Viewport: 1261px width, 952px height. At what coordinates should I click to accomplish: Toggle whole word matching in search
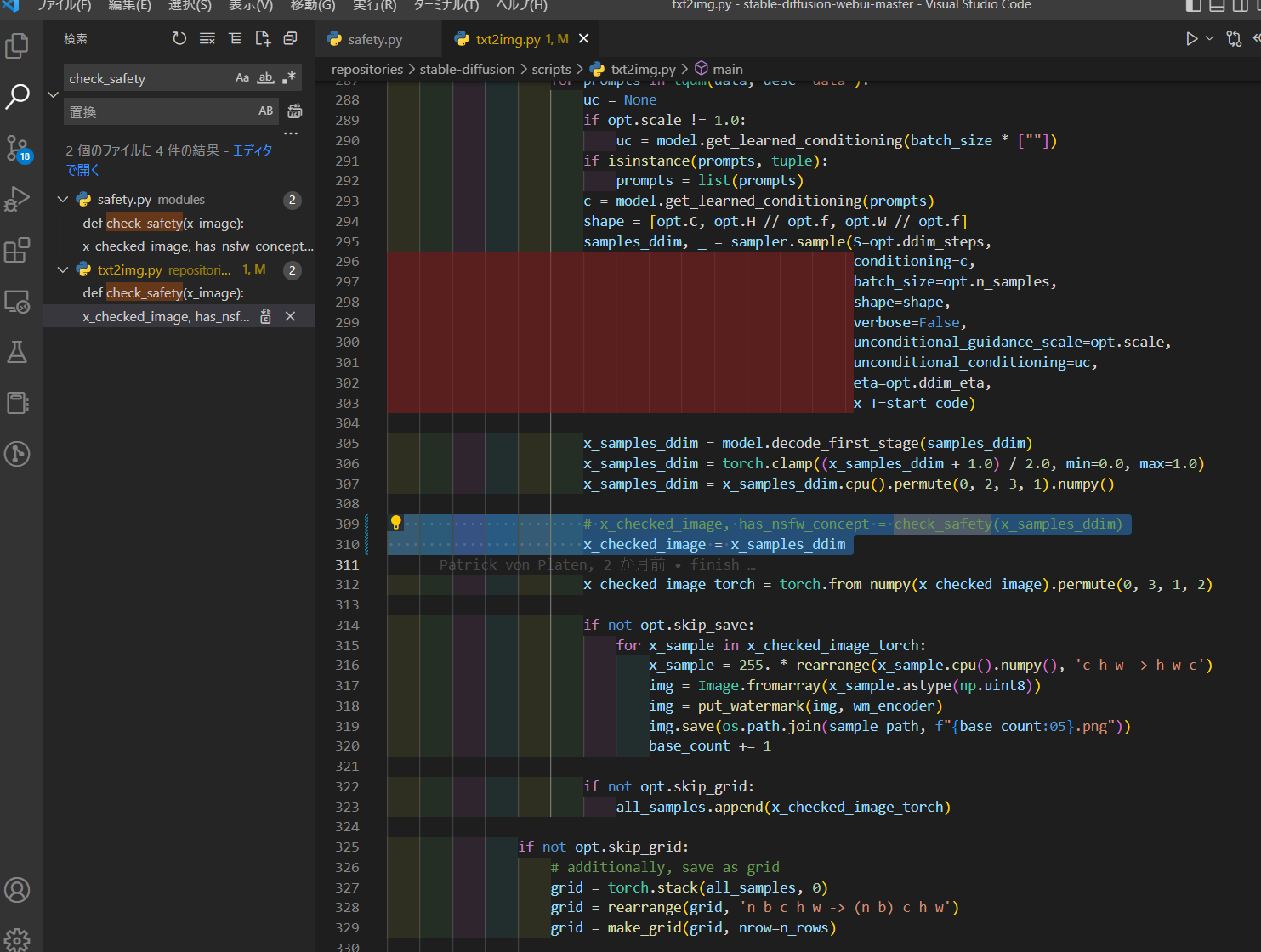pyautogui.click(x=265, y=78)
